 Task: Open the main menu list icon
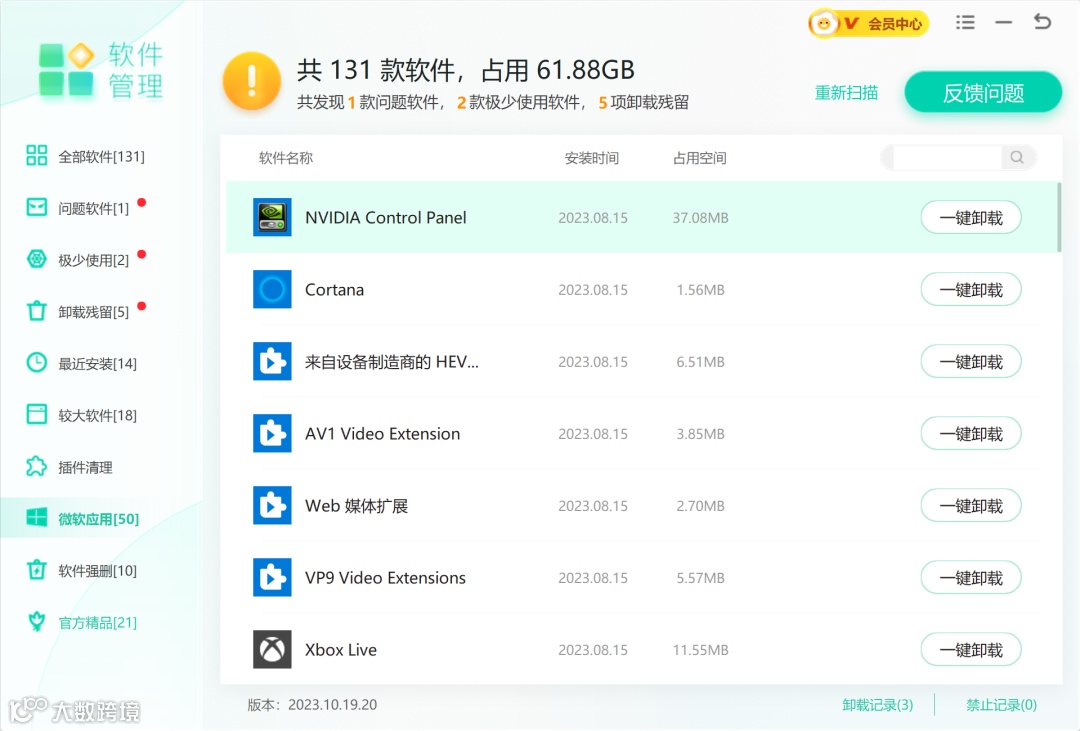point(965,23)
